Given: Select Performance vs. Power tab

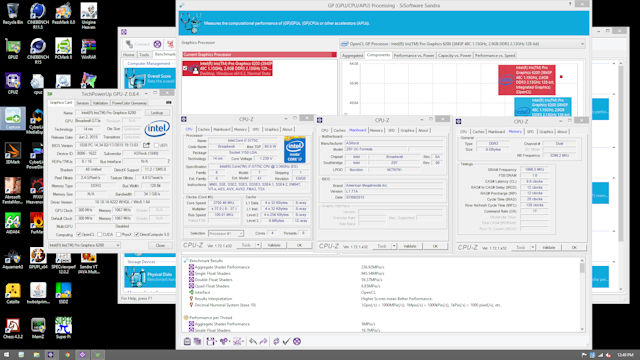Looking at the screenshot, I should (414, 56).
